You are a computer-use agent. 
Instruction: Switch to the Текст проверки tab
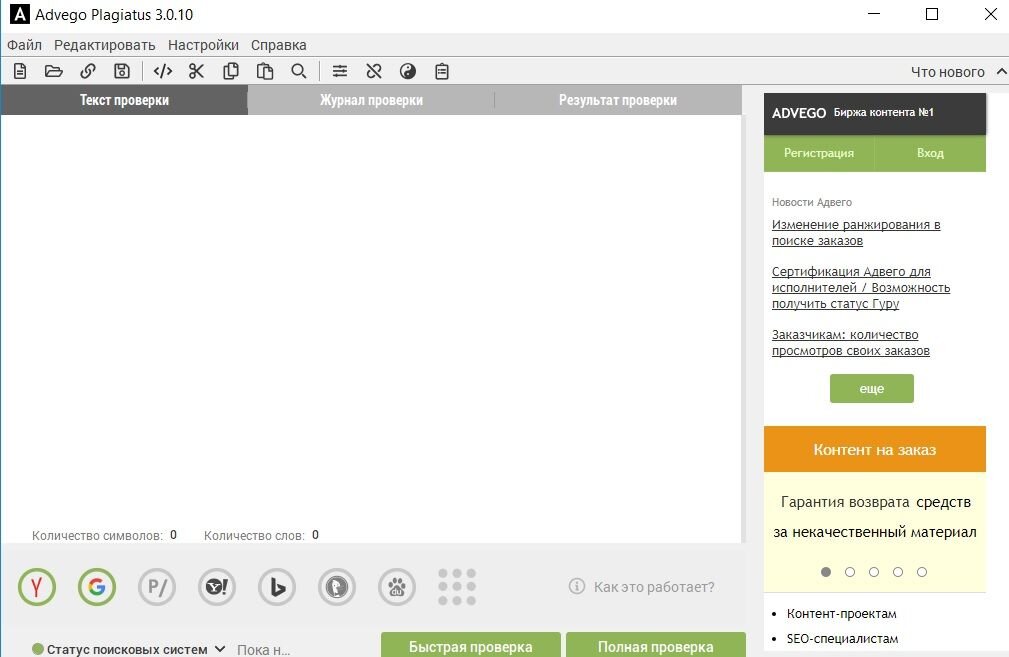point(124,100)
